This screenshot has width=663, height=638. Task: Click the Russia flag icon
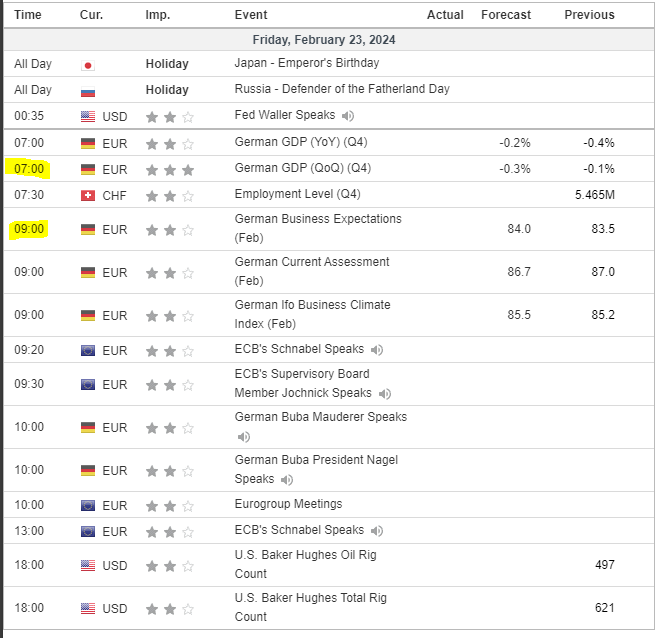tap(88, 90)
